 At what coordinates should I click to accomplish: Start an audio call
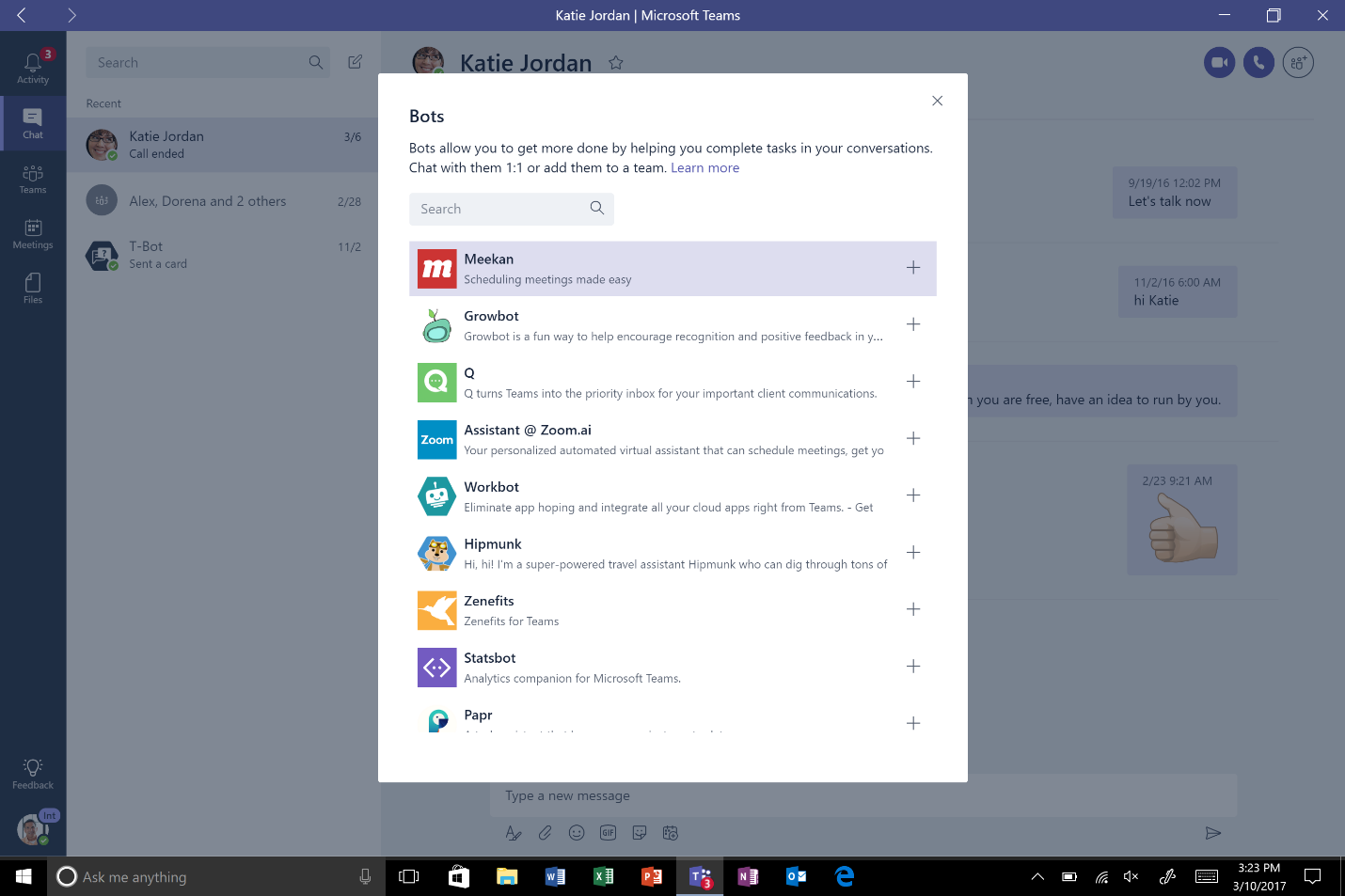tap(1258, 62)
